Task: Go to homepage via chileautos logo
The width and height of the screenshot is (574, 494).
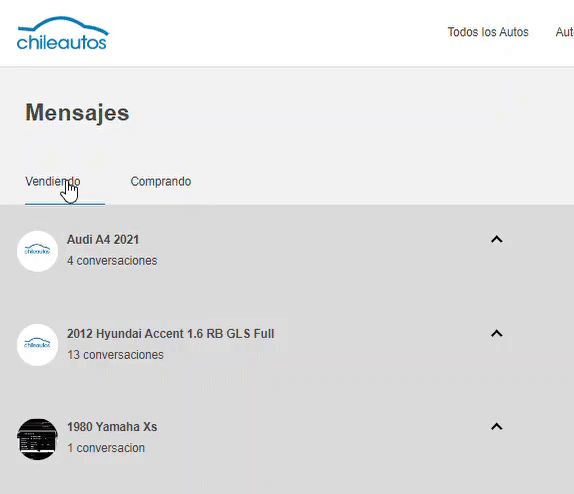Action: pos(63,33)
